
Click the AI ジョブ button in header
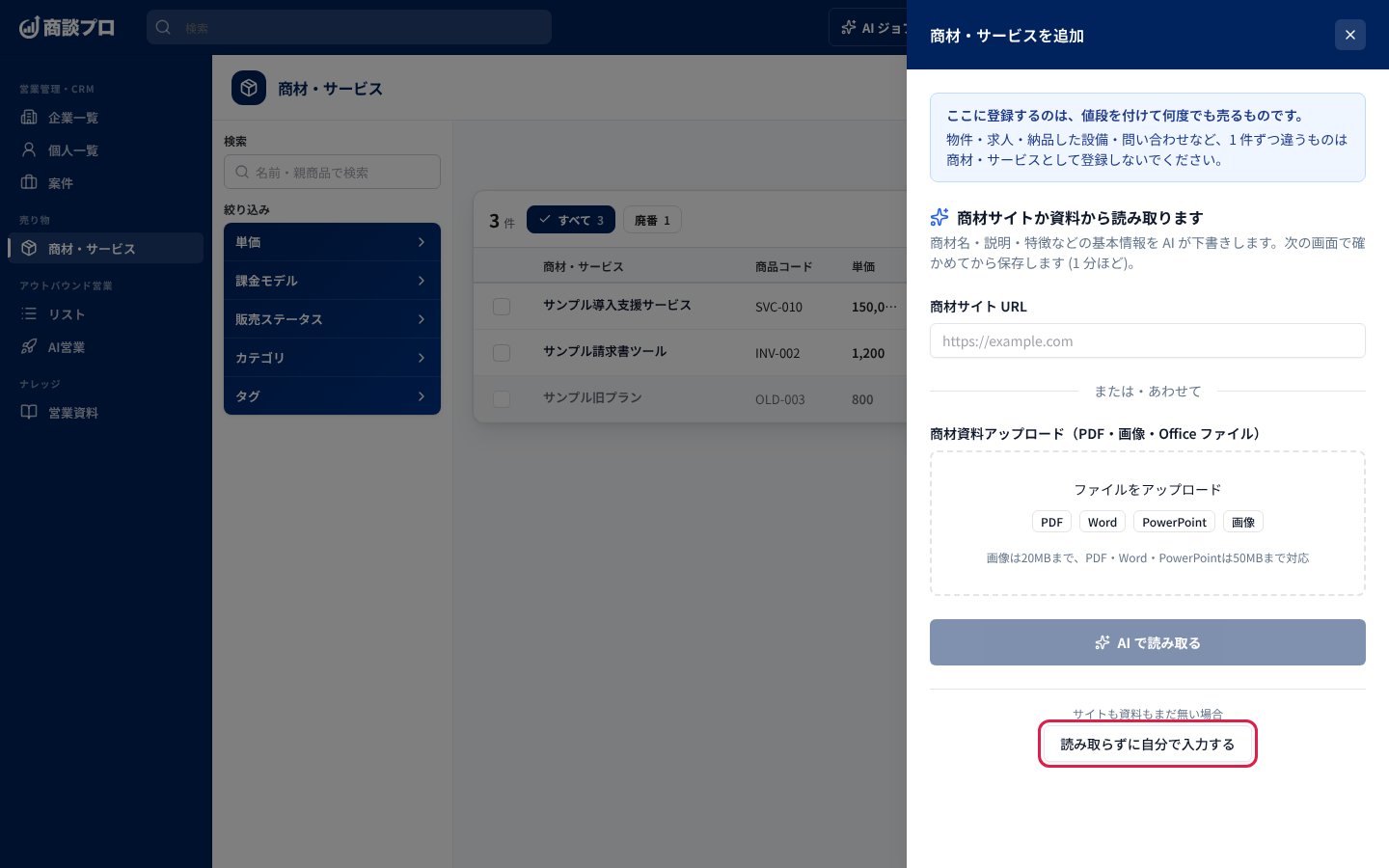(x=868, y=27)
